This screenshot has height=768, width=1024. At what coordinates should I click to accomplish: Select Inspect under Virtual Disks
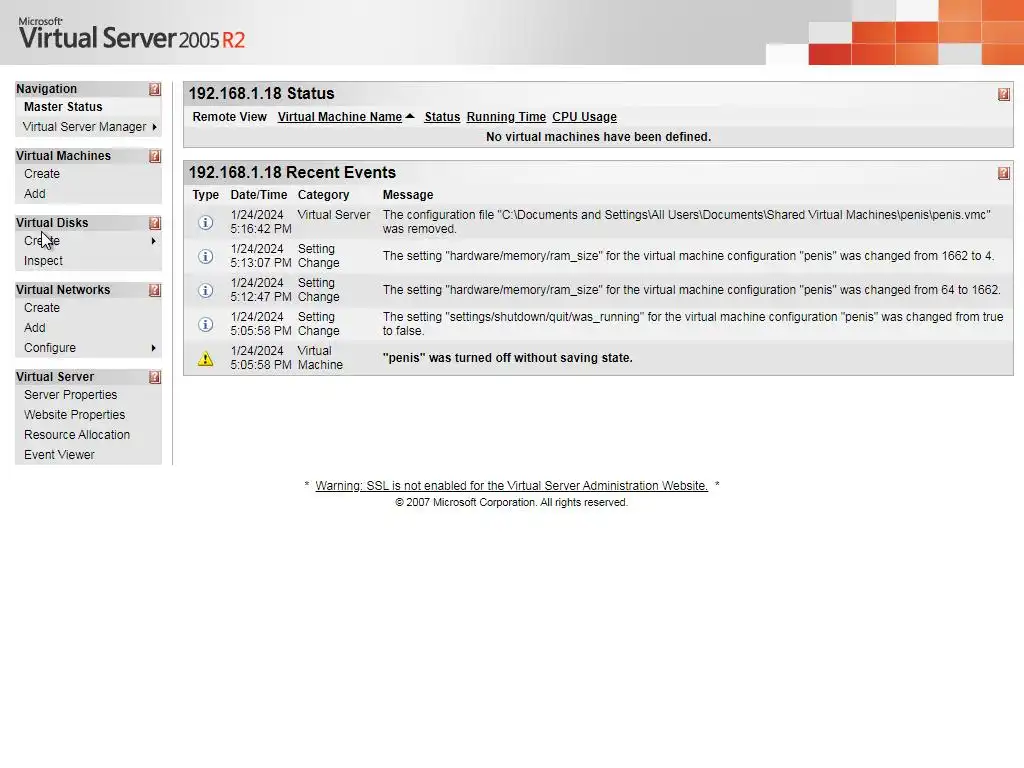click(43, 261)
